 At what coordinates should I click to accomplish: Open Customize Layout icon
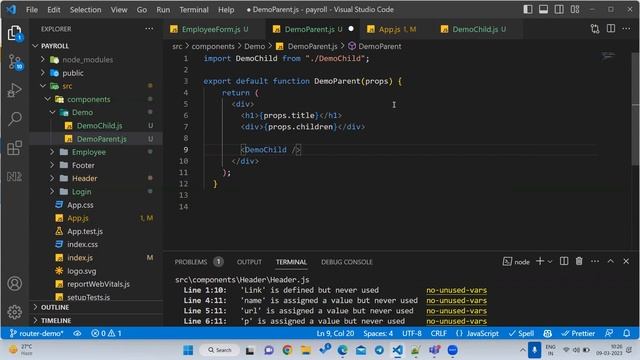[x=575, y=9]
